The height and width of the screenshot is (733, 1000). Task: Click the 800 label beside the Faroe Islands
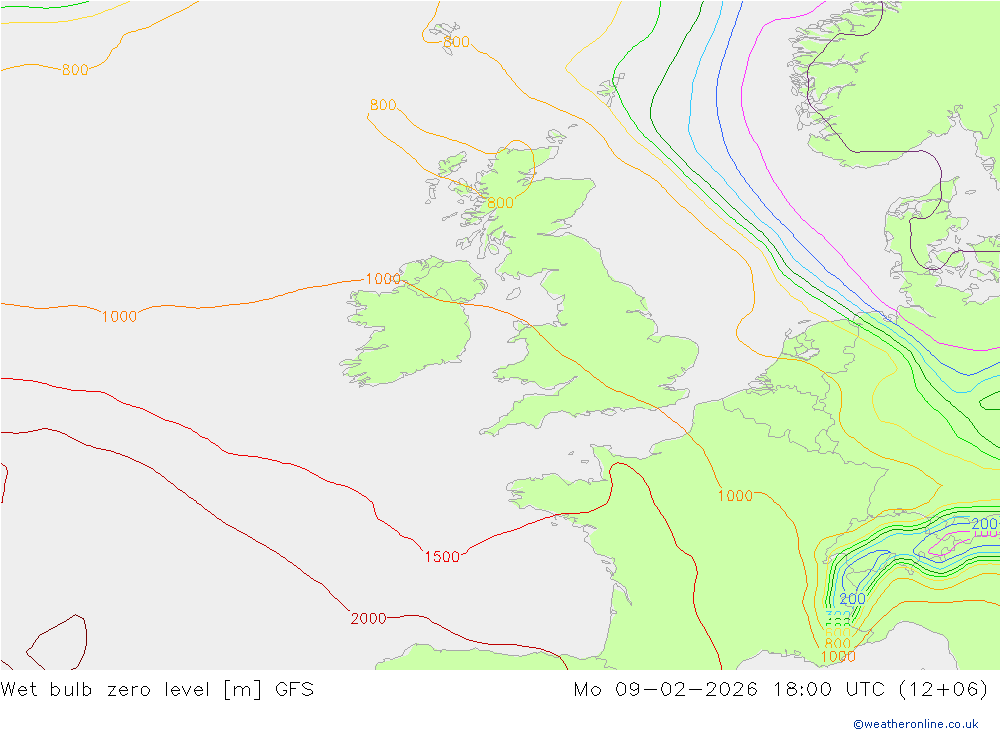click(456, 42)
